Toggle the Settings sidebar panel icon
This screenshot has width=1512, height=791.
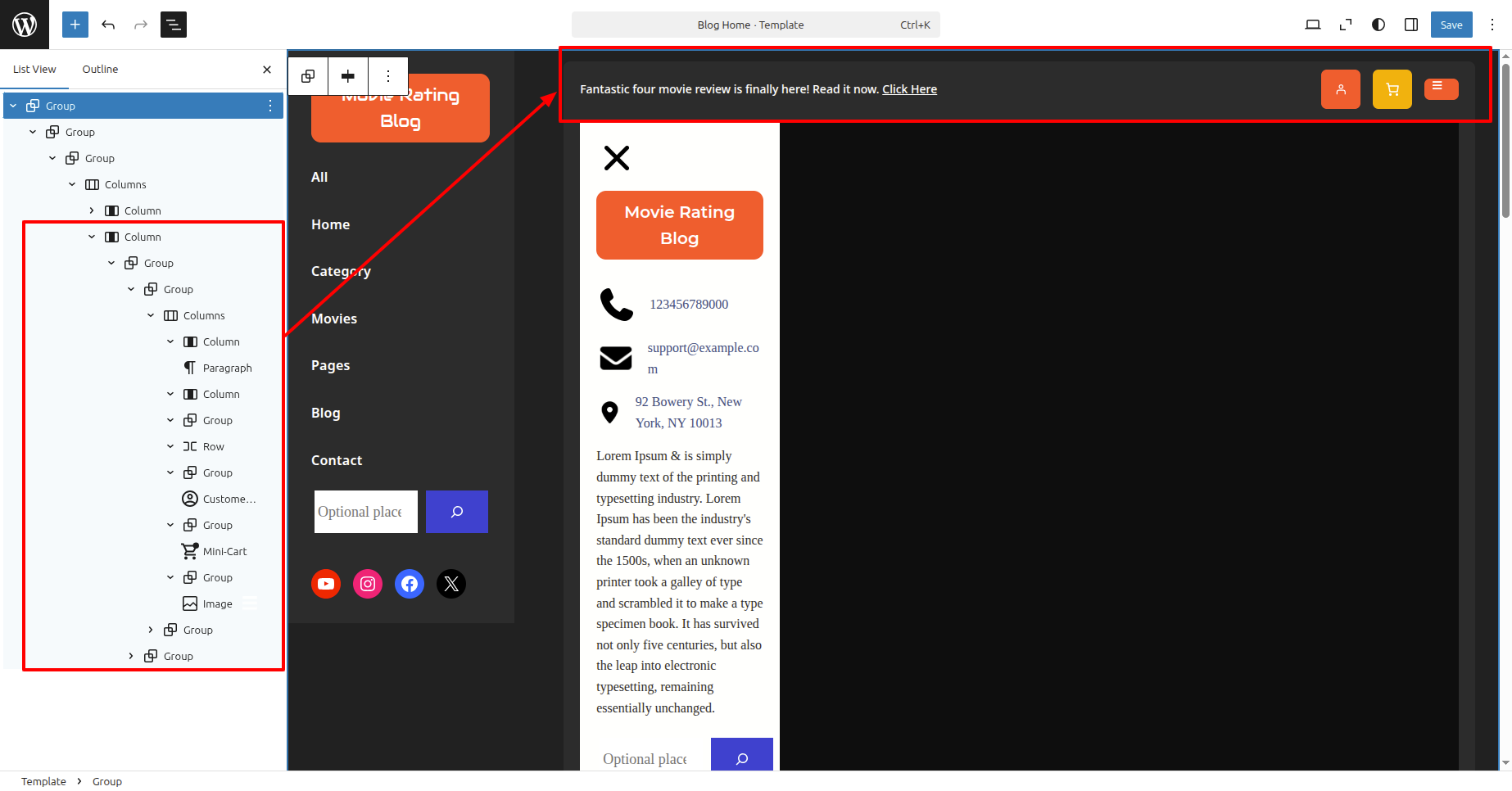pos(1411,25)
